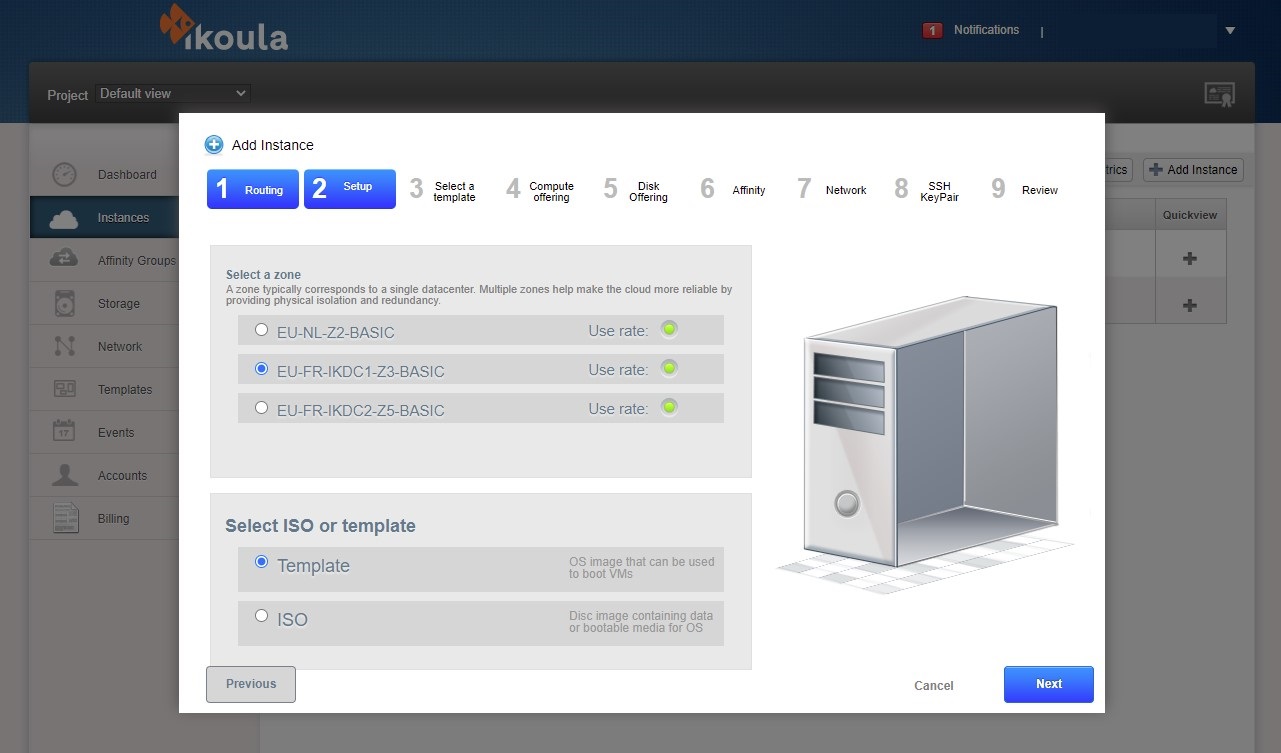1281x753 pixels.
Task: Go to step 5 Disk Offering
Action: click(x=637, y=189)
